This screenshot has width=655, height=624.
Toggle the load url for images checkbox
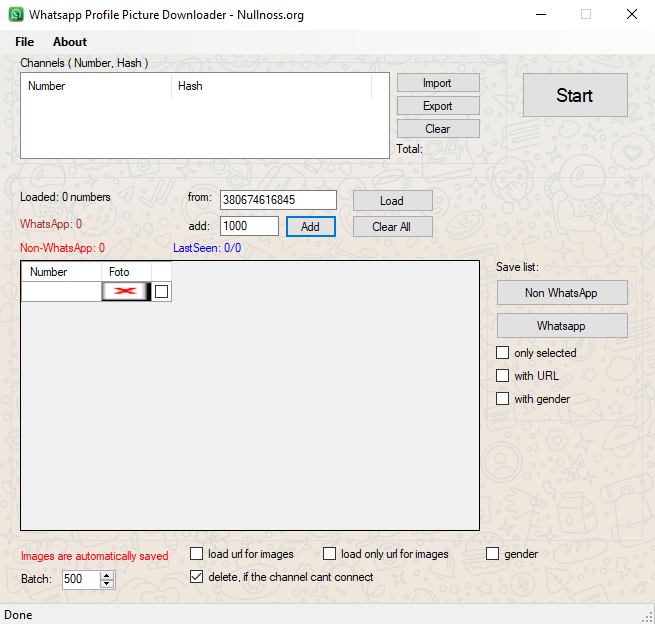(x=197, y=554)
